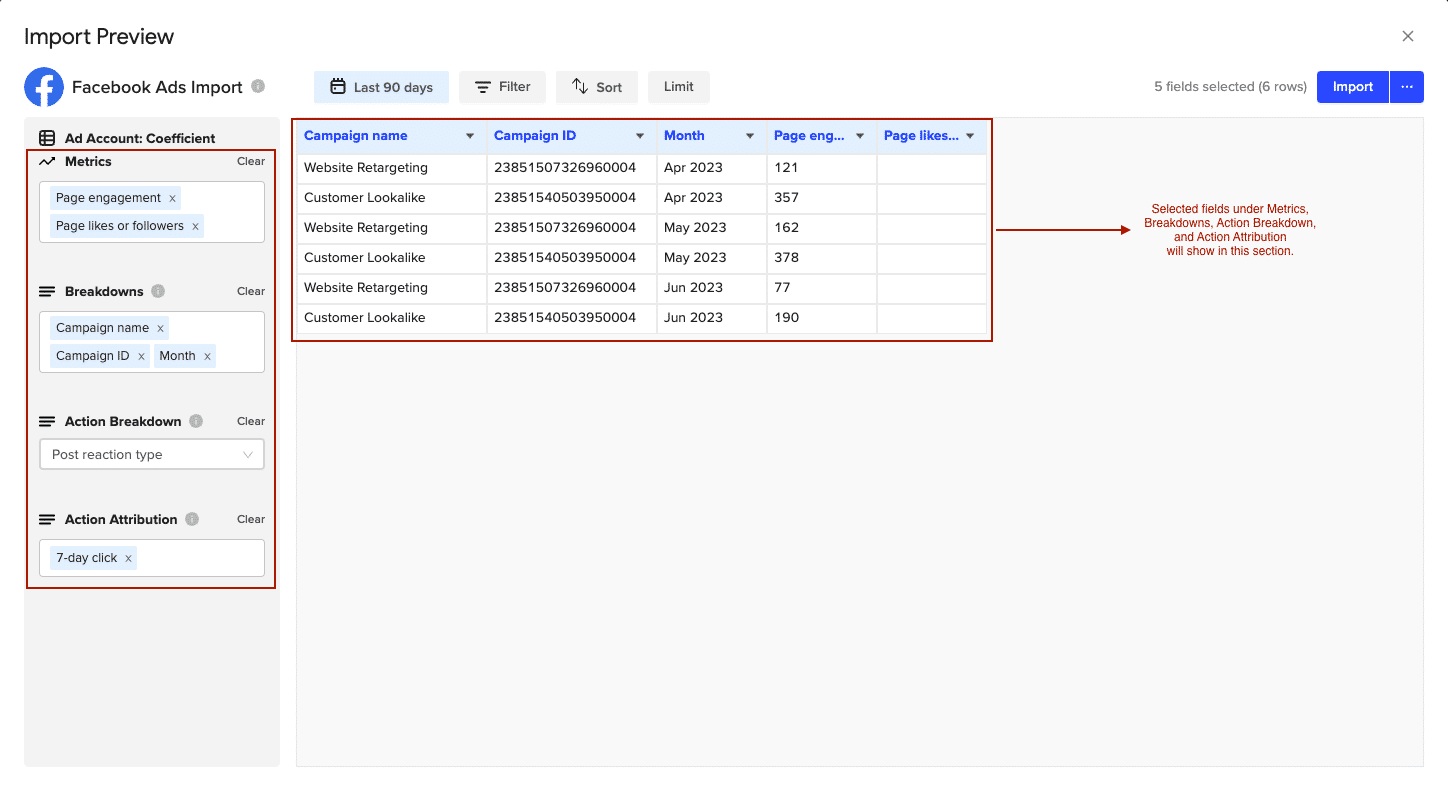Open the Post reaction type dropdown
This screenshot has height=788, width=1448.
pyautogui.click(x=152, y=454)
